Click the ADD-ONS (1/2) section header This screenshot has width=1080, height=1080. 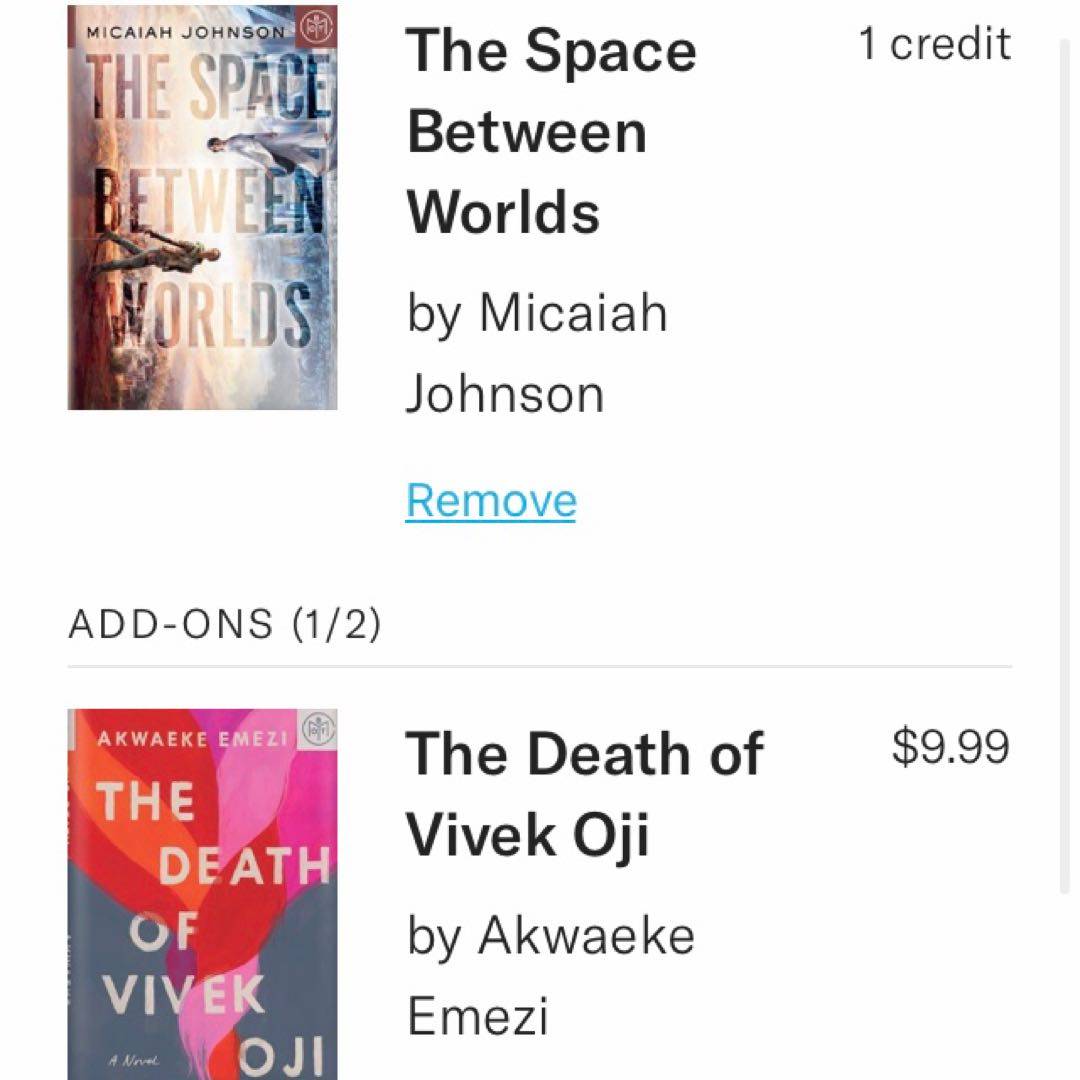(224, 624)
